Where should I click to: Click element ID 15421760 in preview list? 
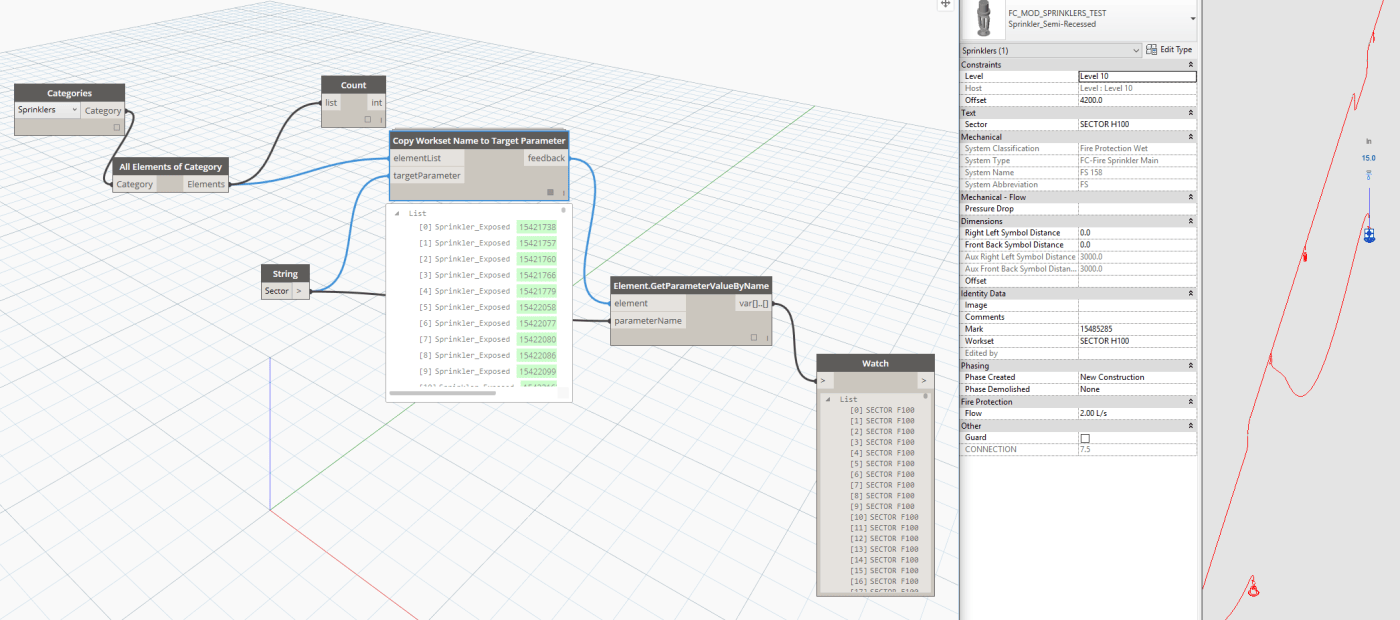(x=537, y=259)
